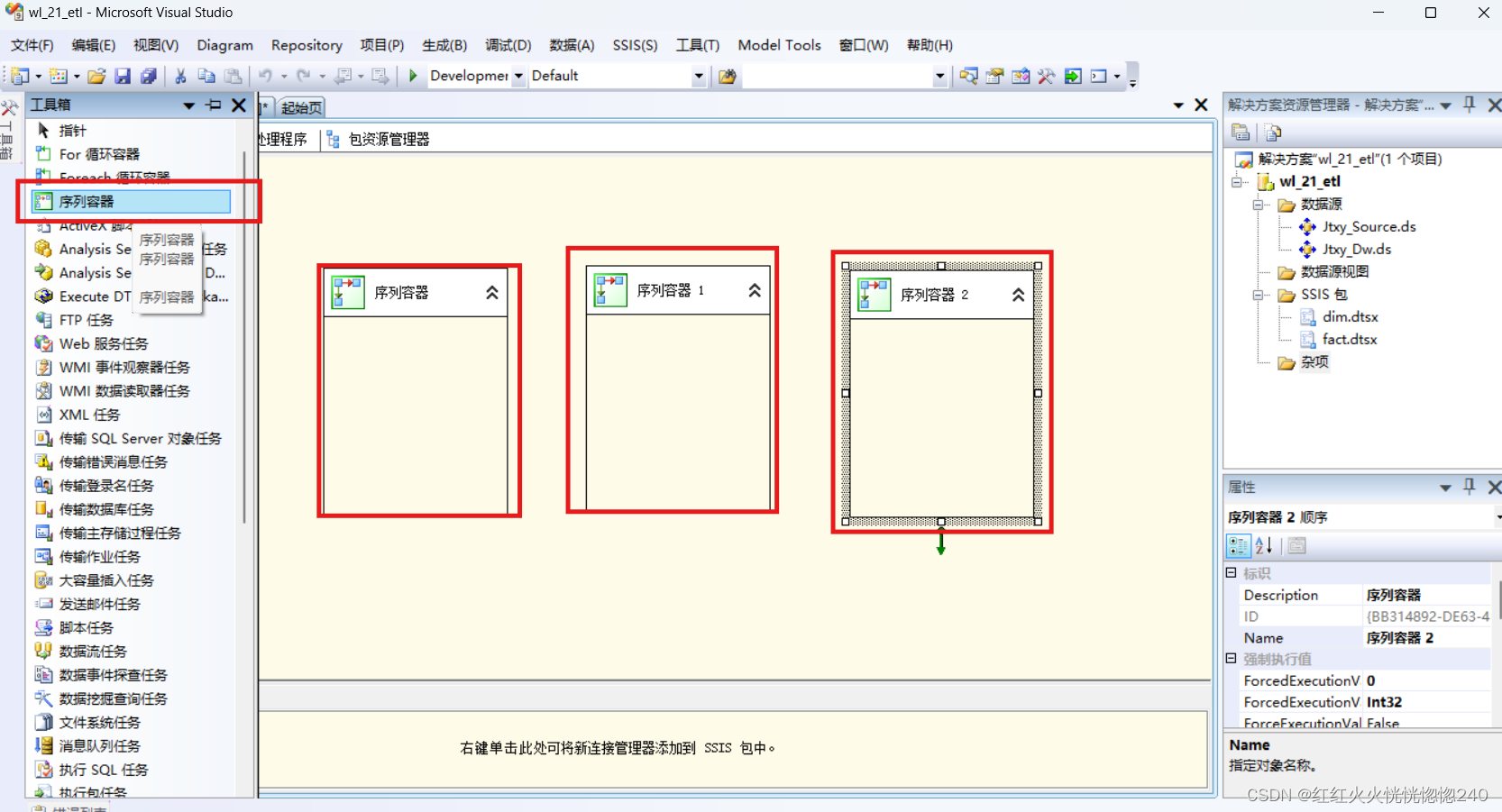Switch properties to Categorized view
This screenshot has height=812, width=1502.
1238,545
